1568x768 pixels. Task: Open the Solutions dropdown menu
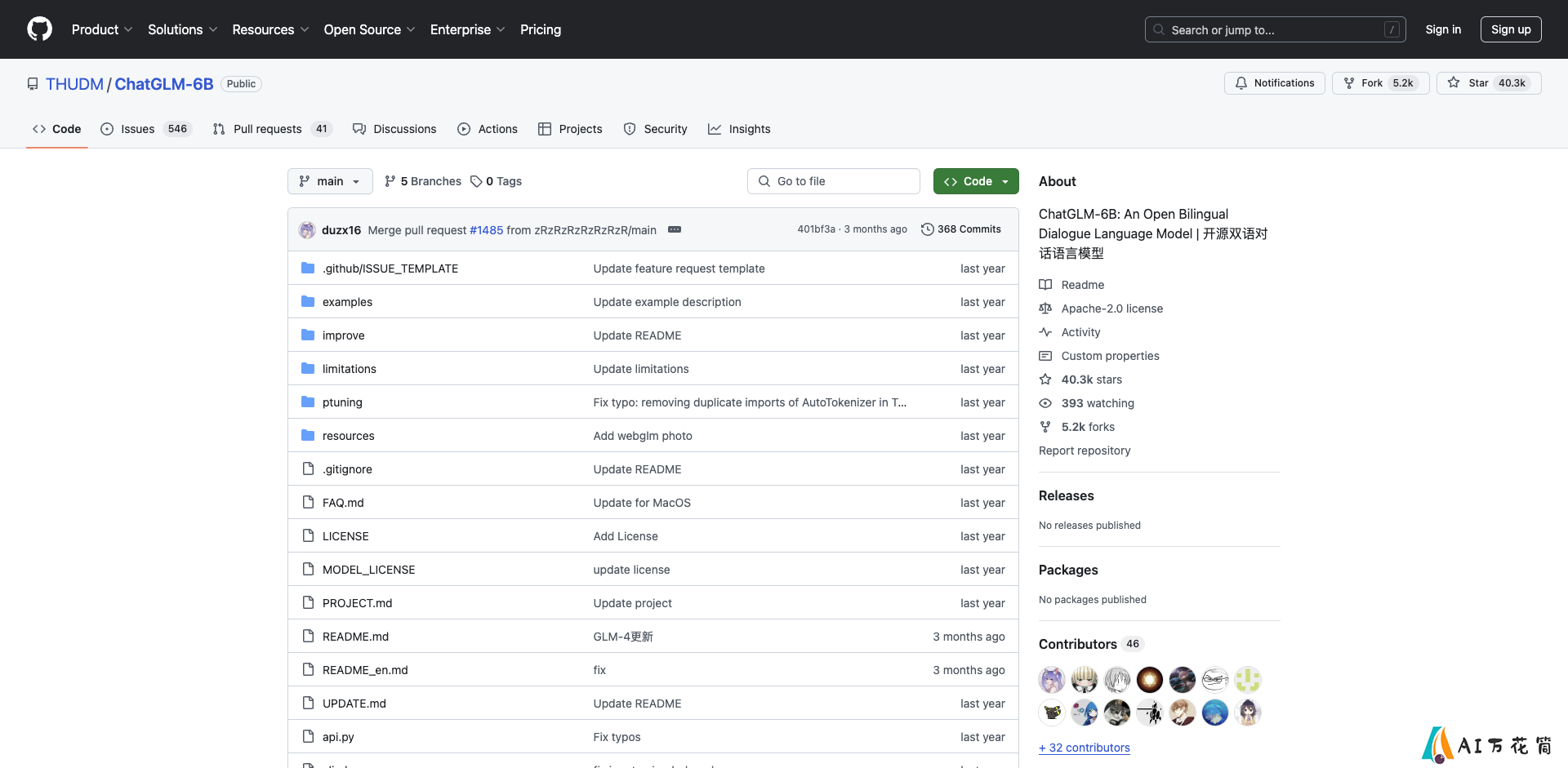[183, 29]
